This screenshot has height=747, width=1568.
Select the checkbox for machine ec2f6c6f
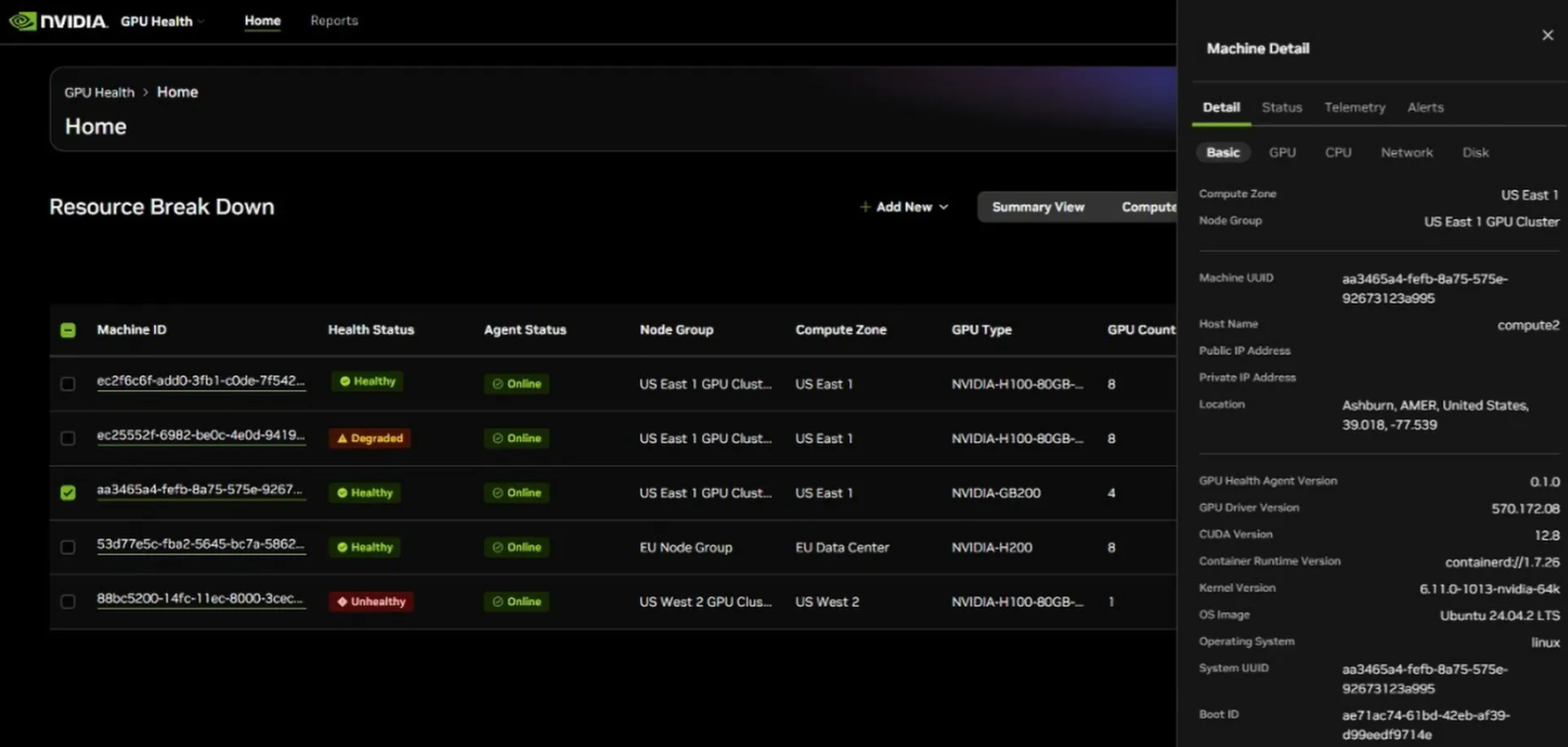68,384
